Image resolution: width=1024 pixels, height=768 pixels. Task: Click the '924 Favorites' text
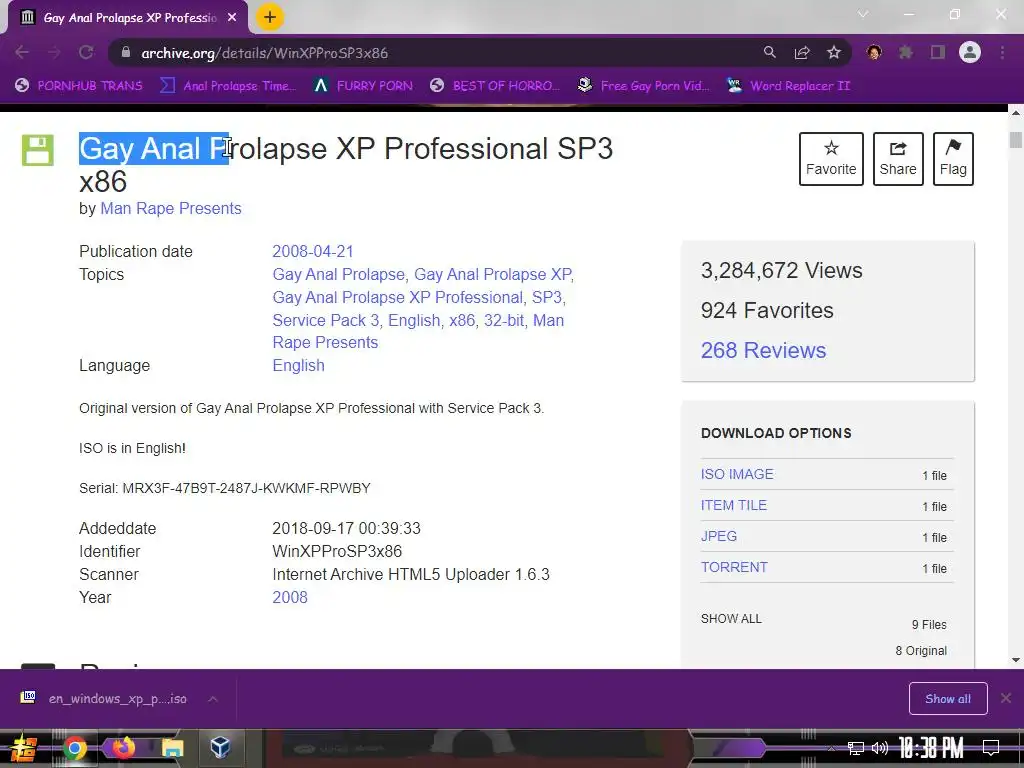click(767, 310)
